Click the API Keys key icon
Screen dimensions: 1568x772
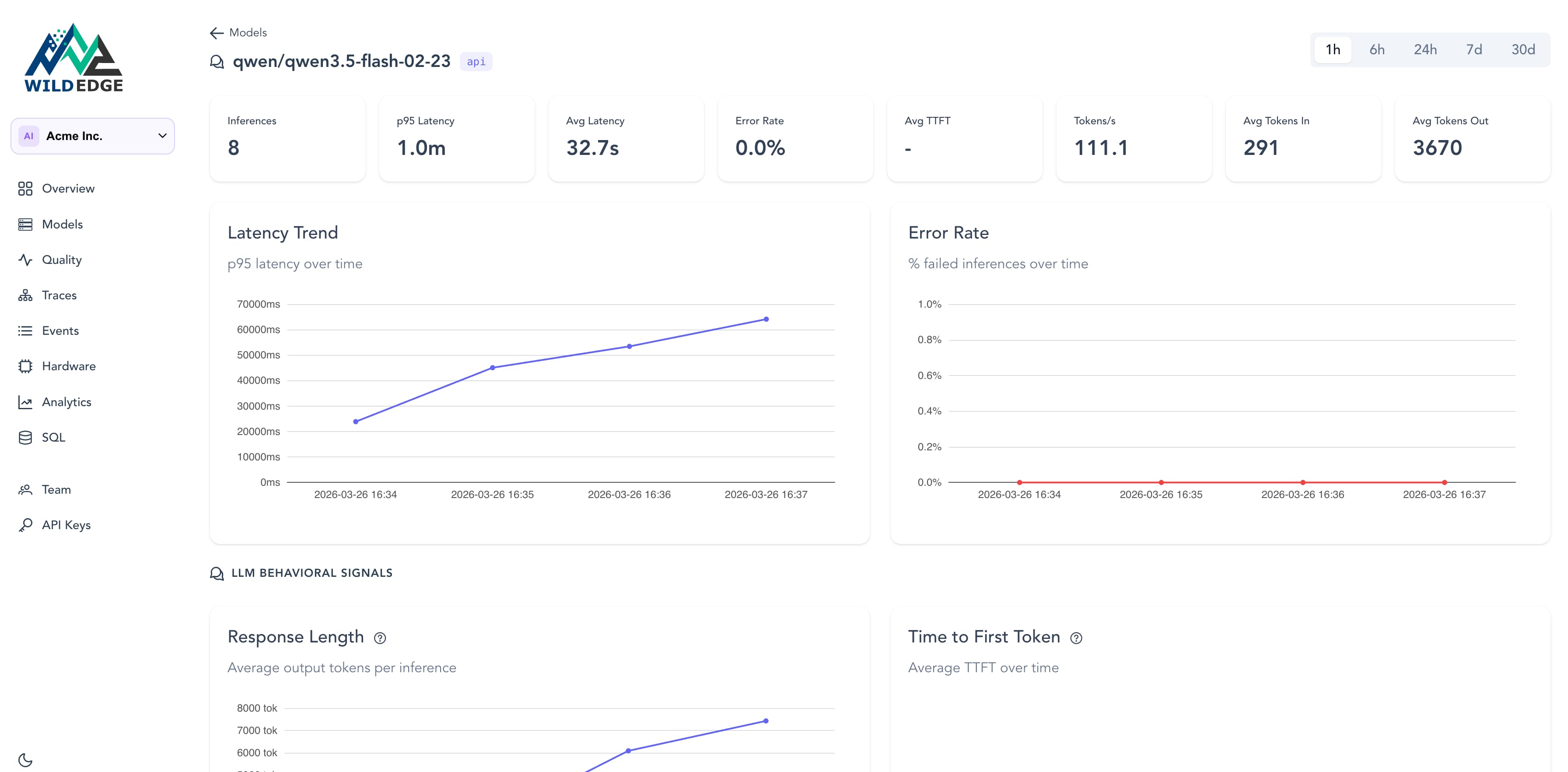pos(25,526)
